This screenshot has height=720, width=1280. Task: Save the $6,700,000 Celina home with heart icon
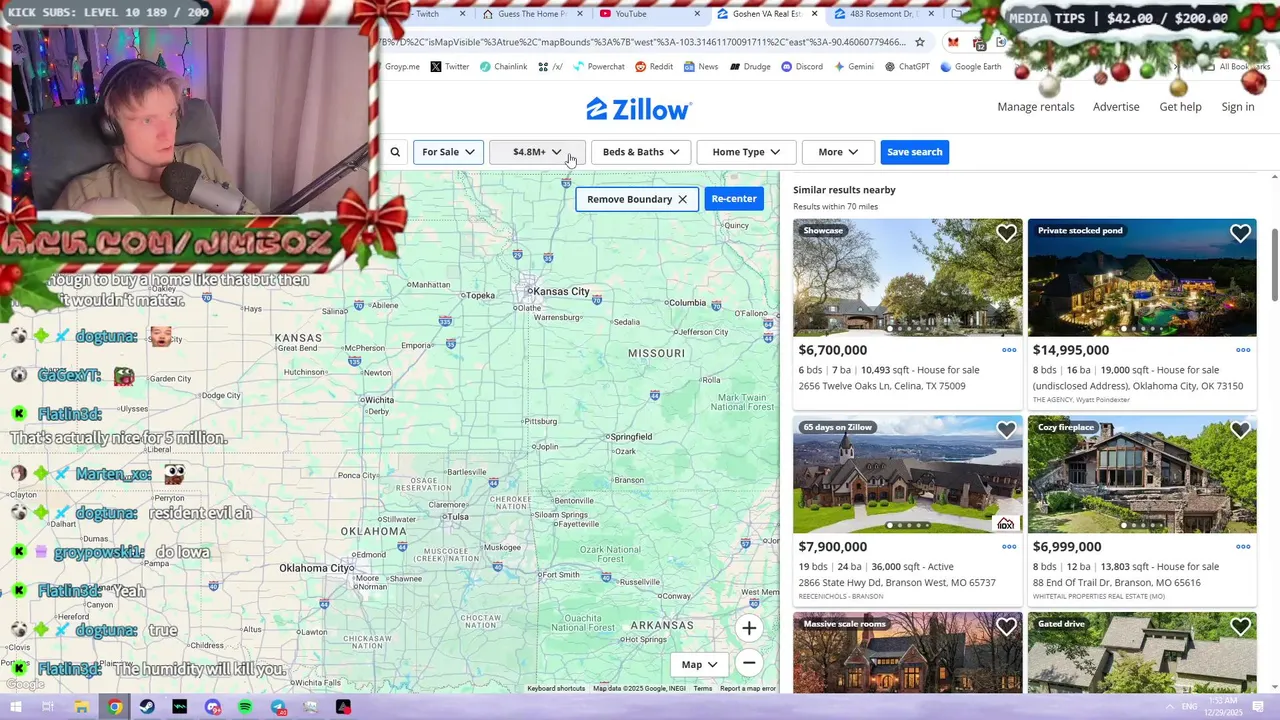click(1006, 233)
